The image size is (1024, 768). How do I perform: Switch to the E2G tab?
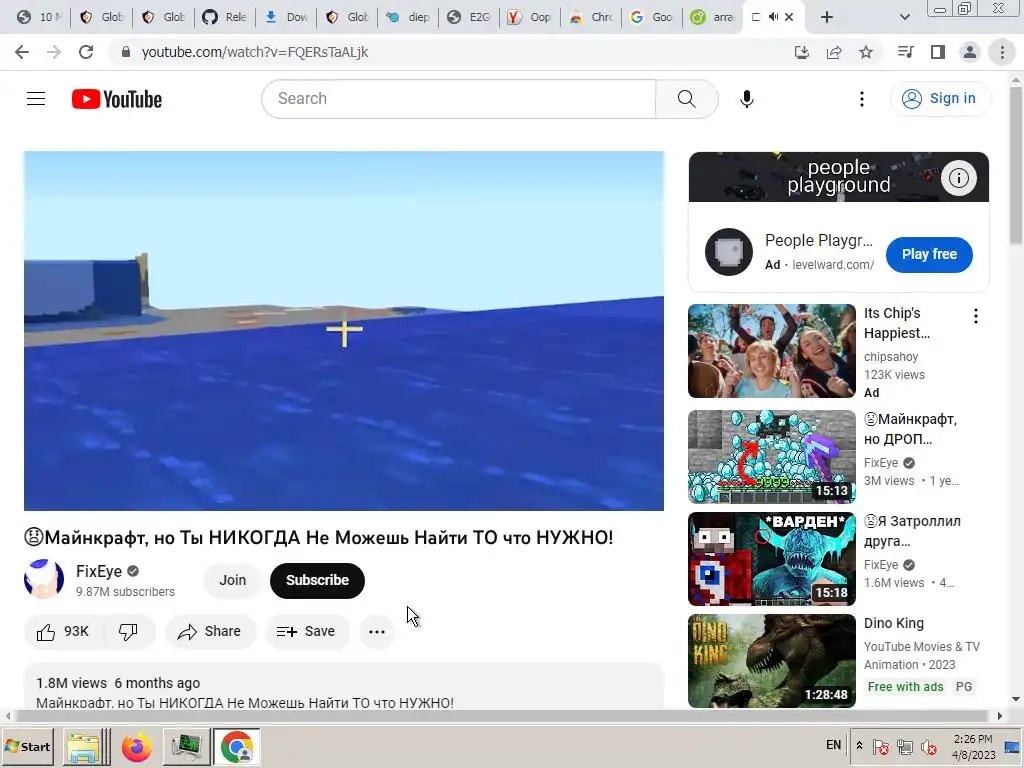pos(469,17)
